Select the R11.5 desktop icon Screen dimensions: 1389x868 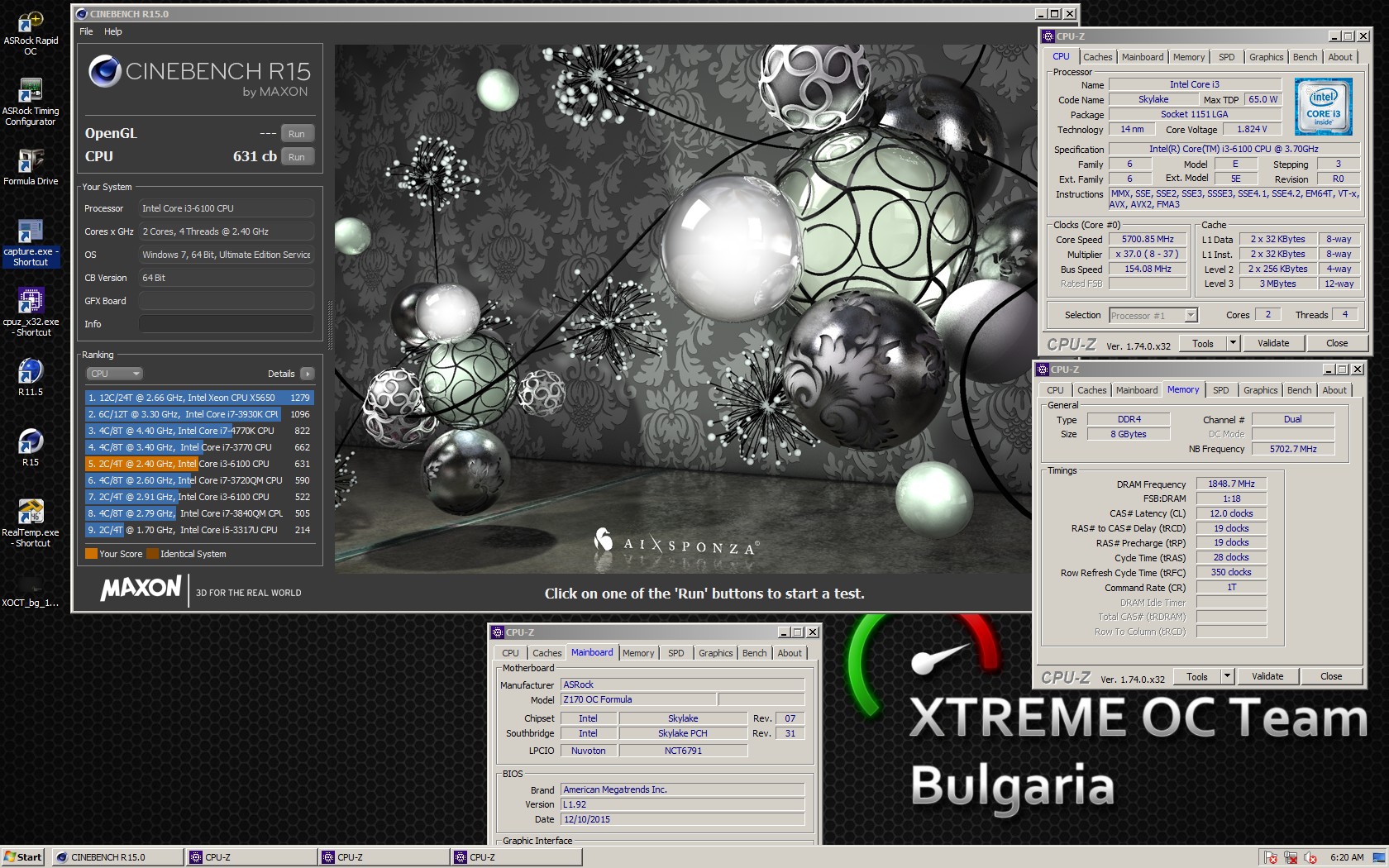tap(31, 377)
